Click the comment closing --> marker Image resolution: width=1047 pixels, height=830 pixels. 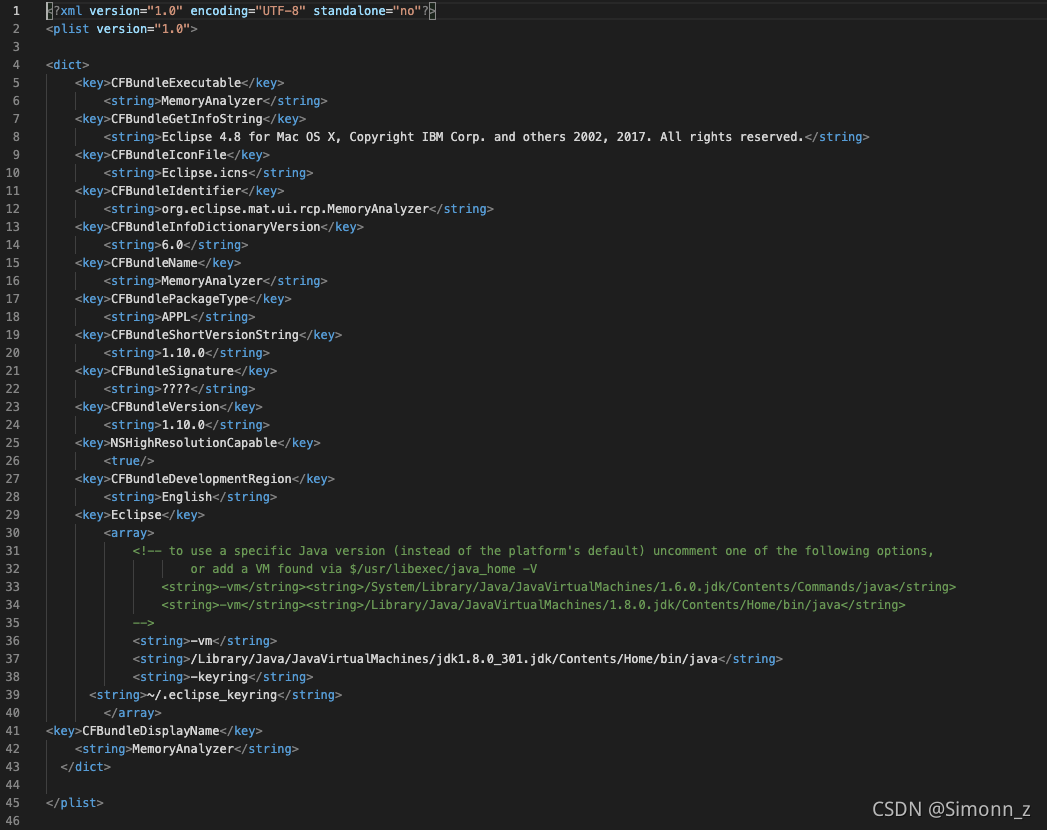143,624
